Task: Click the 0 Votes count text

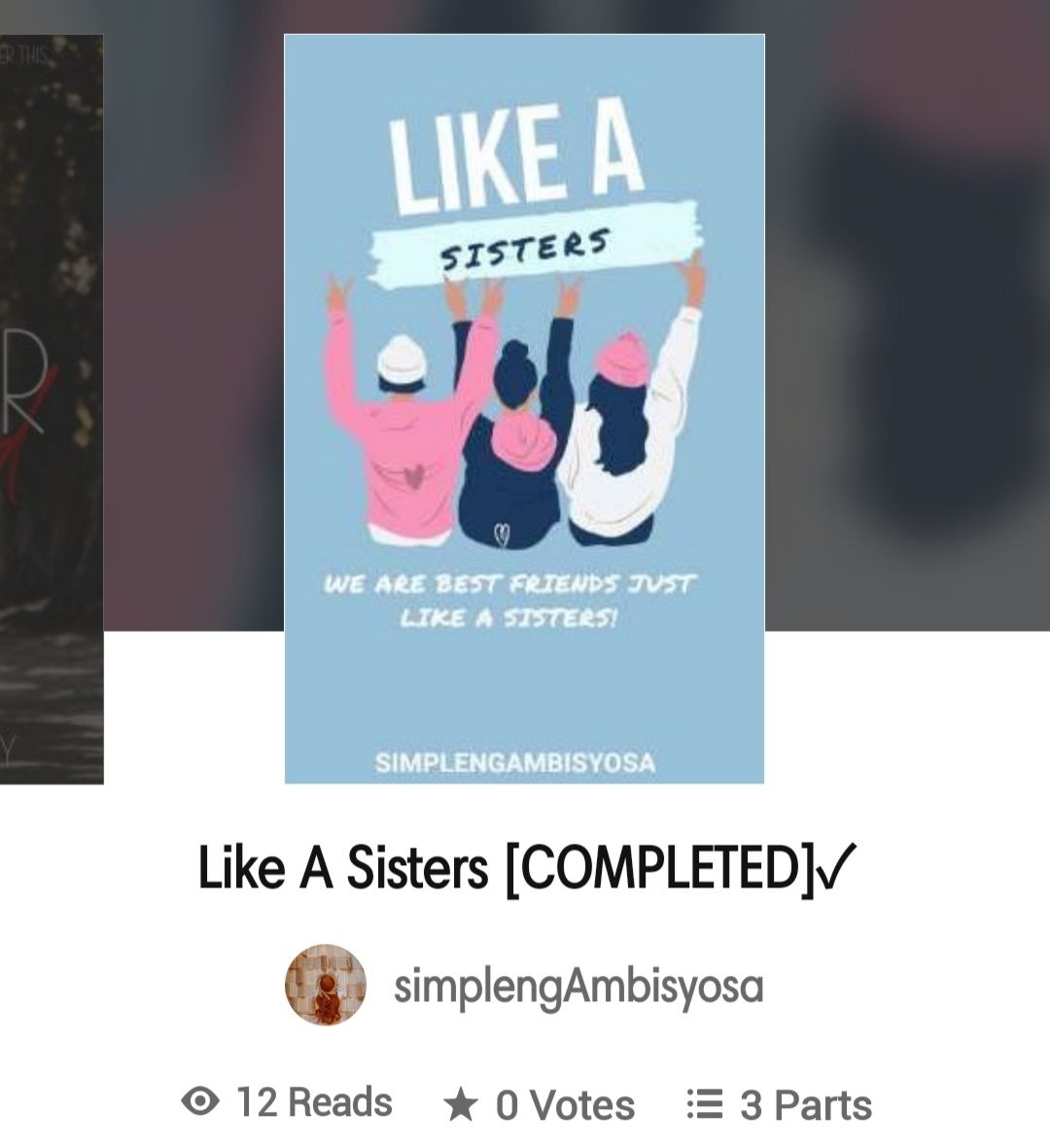Action: click(565, 1105)
